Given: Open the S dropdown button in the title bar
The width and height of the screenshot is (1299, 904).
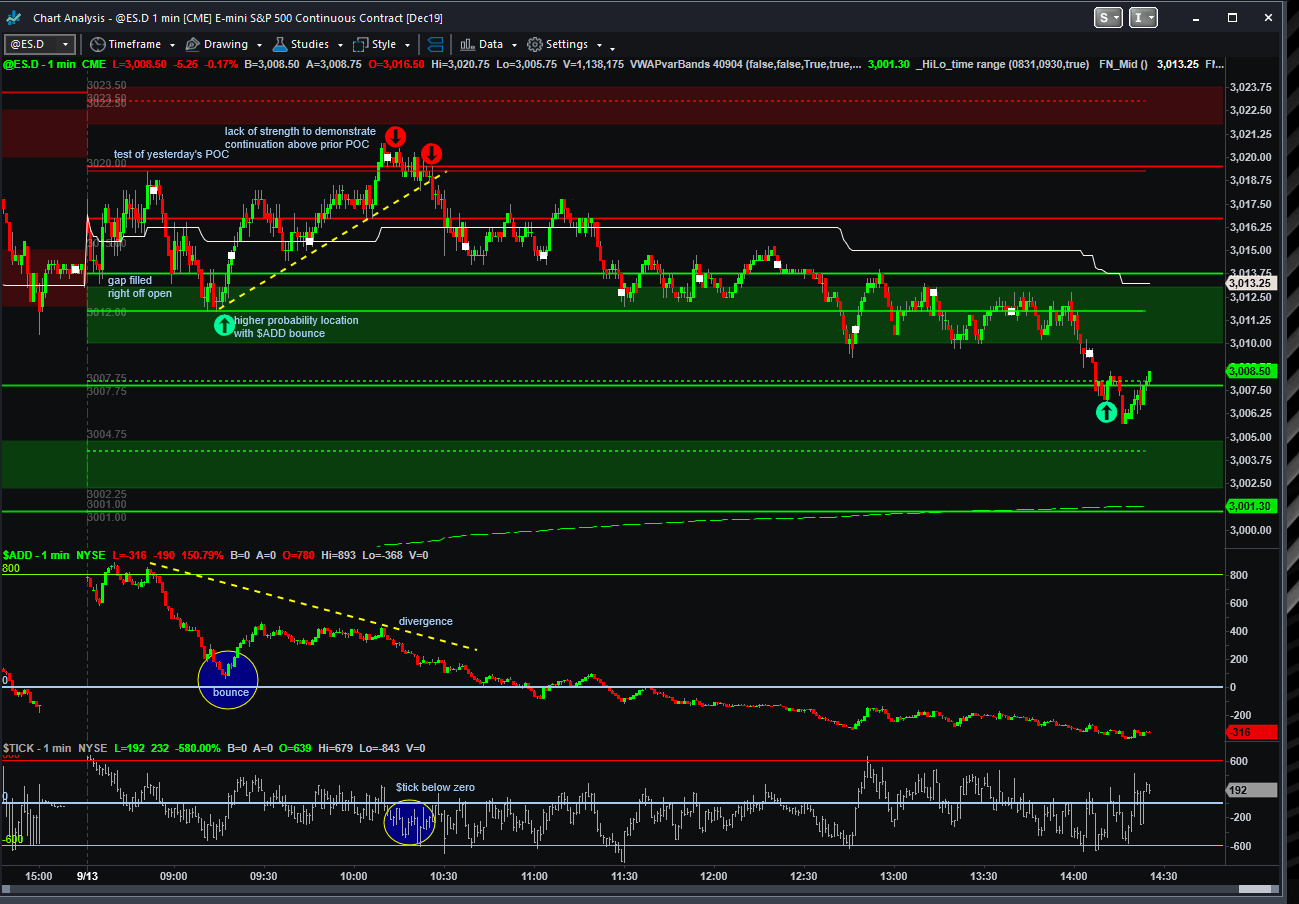Looking at the screenshot, I should pyautogui.click(x=1108, y=18).
